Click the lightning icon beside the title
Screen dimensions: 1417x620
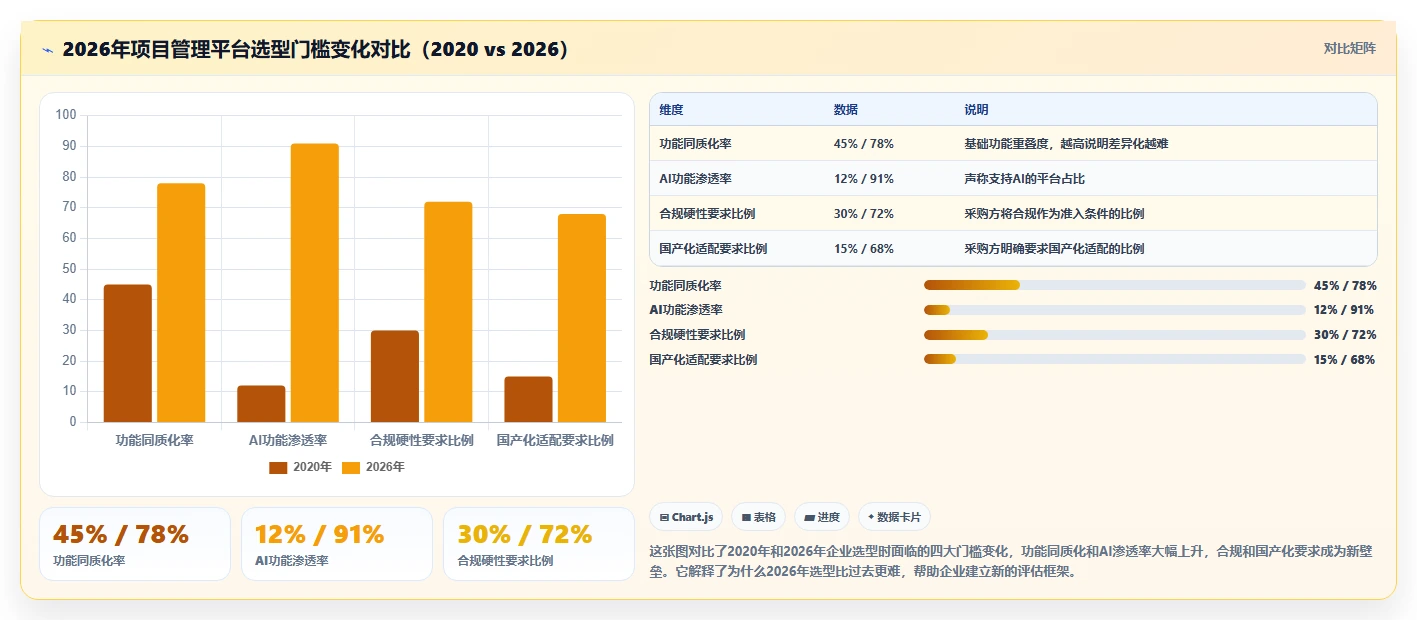coord(47,50)
